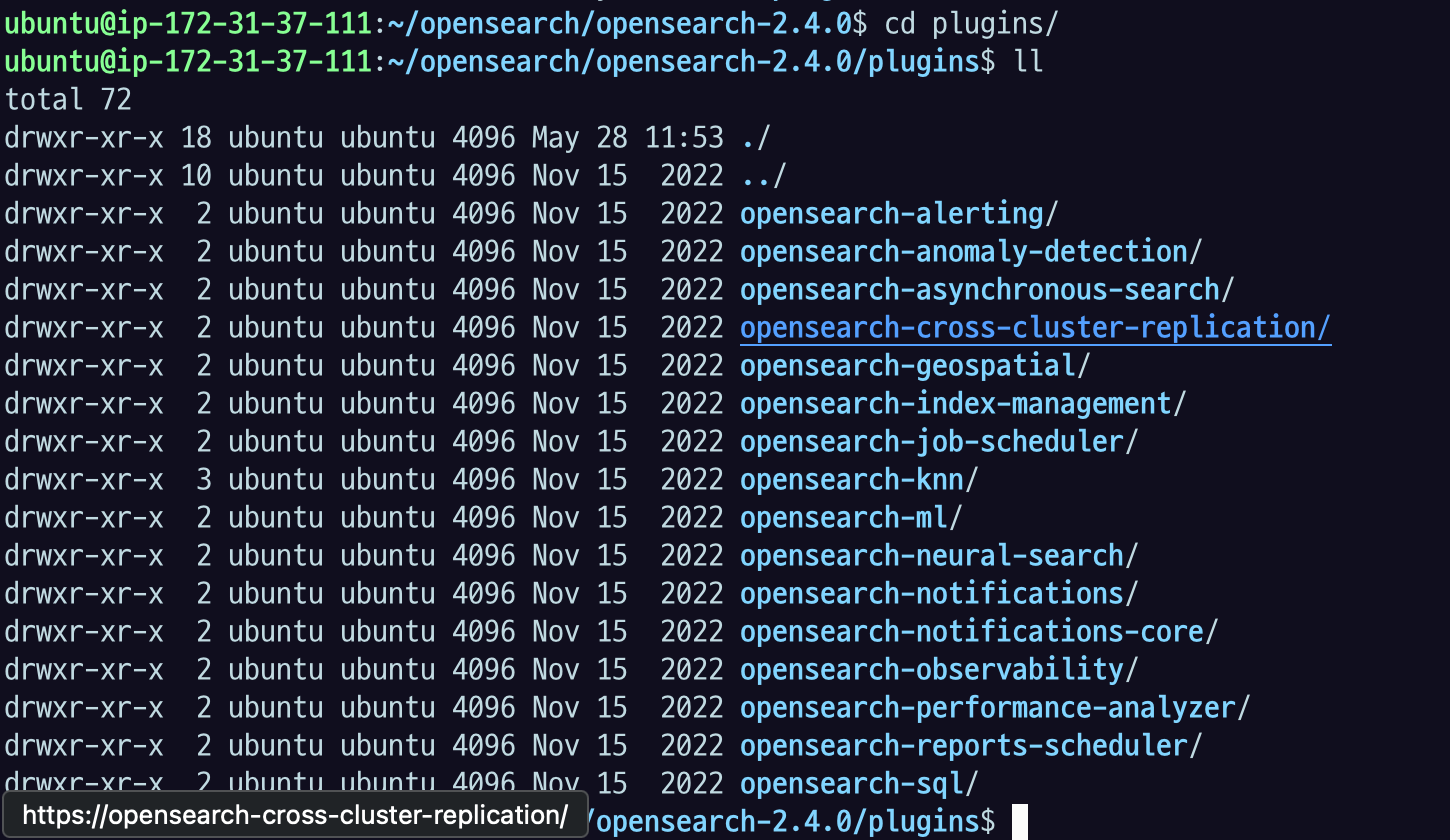Click the 'May 28 11:53' timestamp
The height and width of the screenshot is (840, 1450).
pos(627,138)
